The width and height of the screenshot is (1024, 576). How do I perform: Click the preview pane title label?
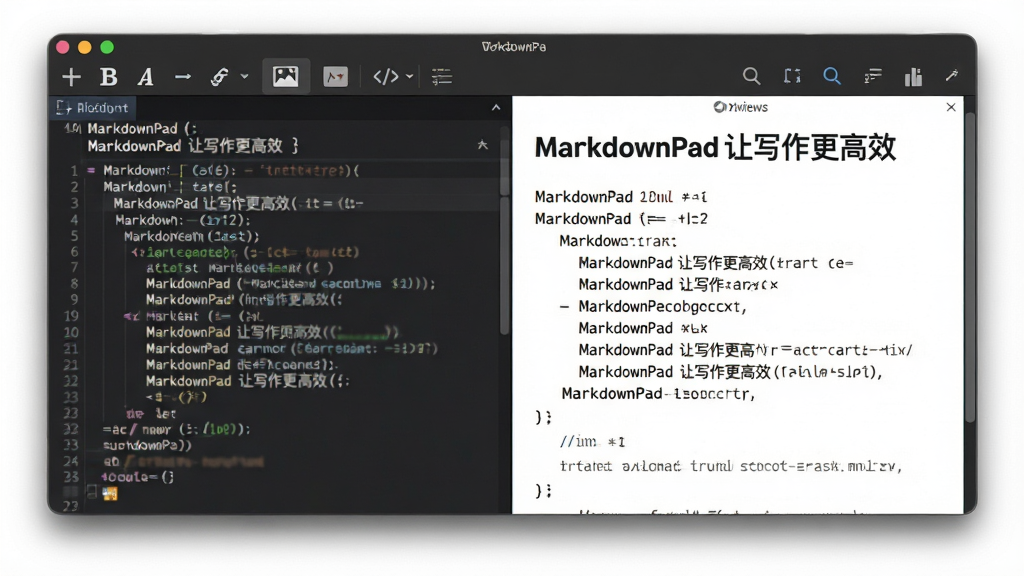741,107
